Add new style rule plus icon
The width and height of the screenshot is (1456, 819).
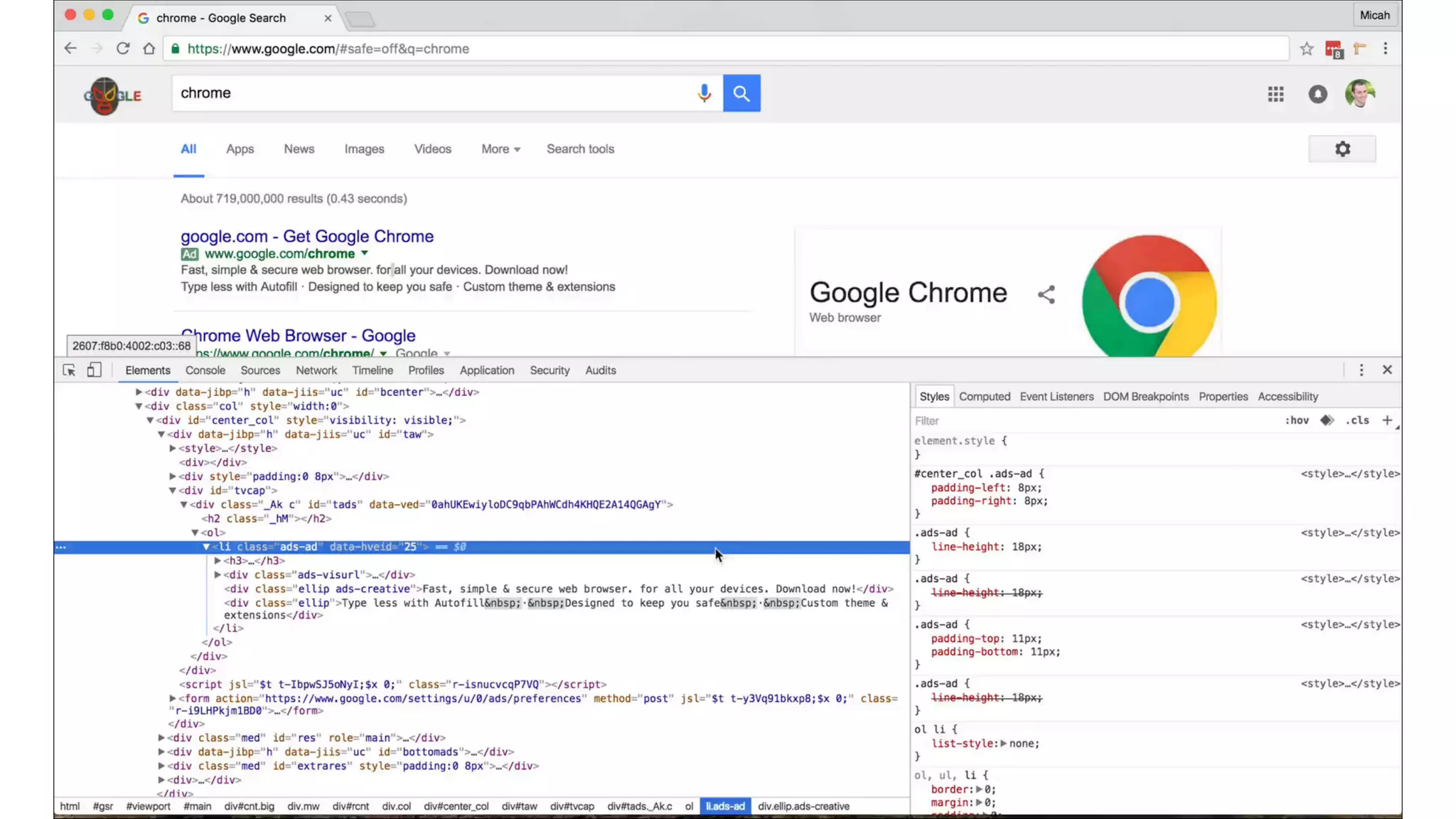[1386, 420]
